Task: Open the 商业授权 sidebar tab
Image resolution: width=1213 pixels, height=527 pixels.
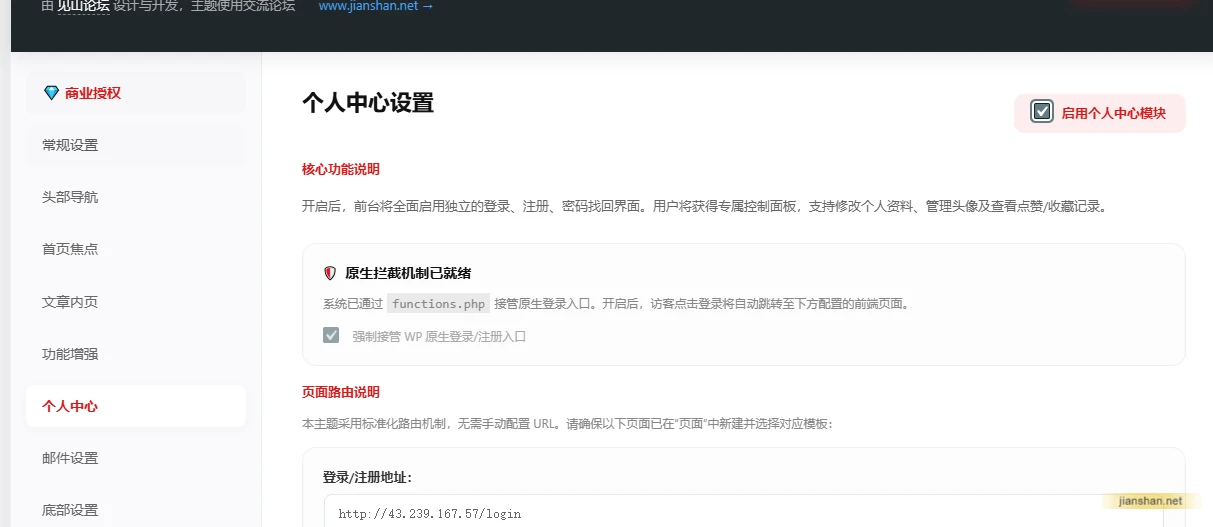Action: click(x=136, y=93)
